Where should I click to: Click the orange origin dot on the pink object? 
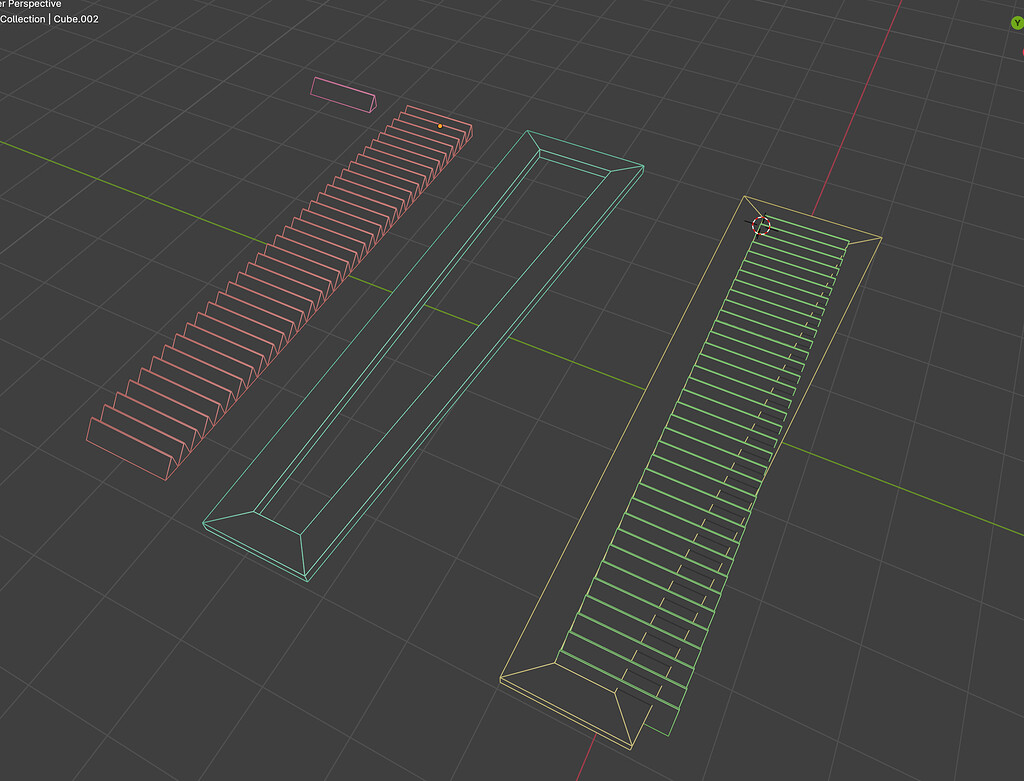pos(440,126)
